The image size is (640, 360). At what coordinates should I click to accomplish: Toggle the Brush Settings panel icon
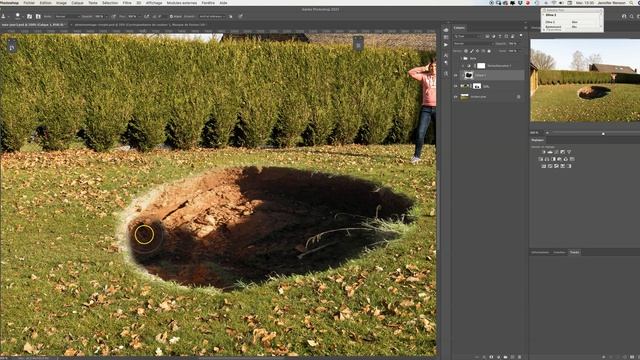pos(29,16)
